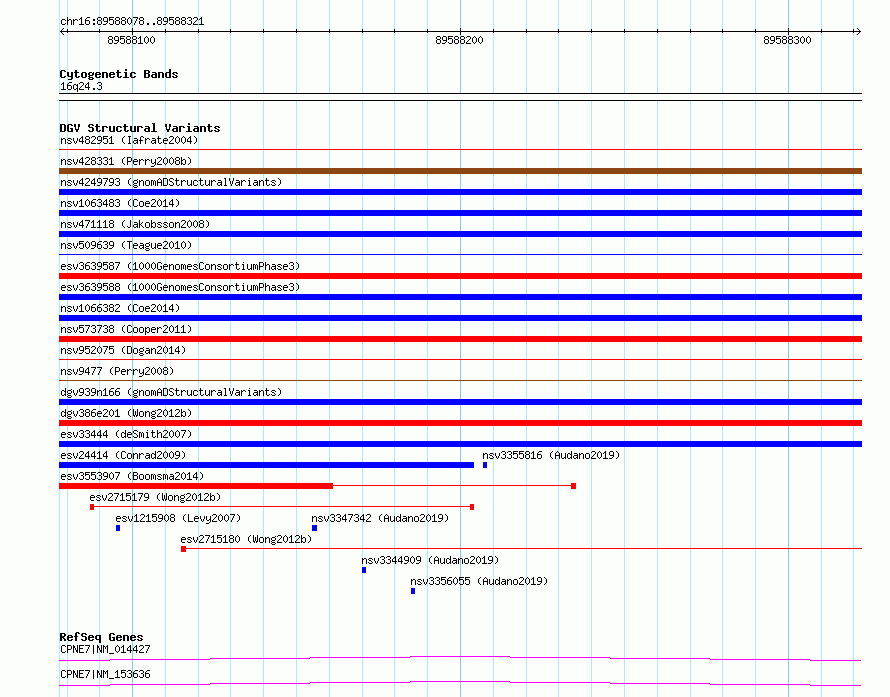Open the DGV Structural Variants track heading
Image resolution: width=890 pixels, height=697 pixels.
pyautogui.click(x=140, y=128)
